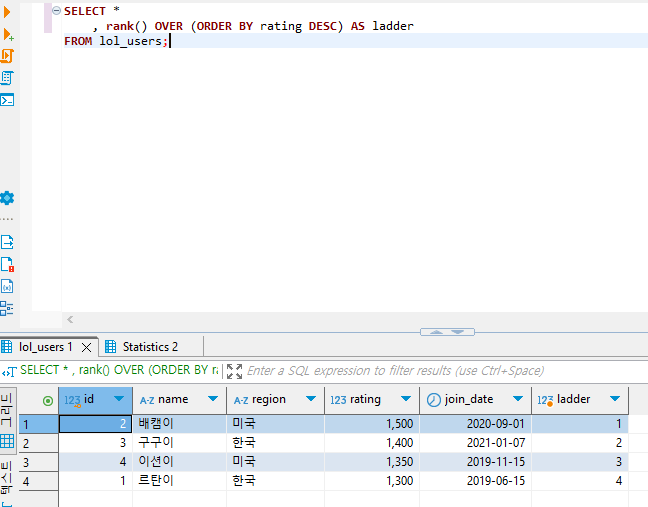Select row number 1 header

[38, 424]
